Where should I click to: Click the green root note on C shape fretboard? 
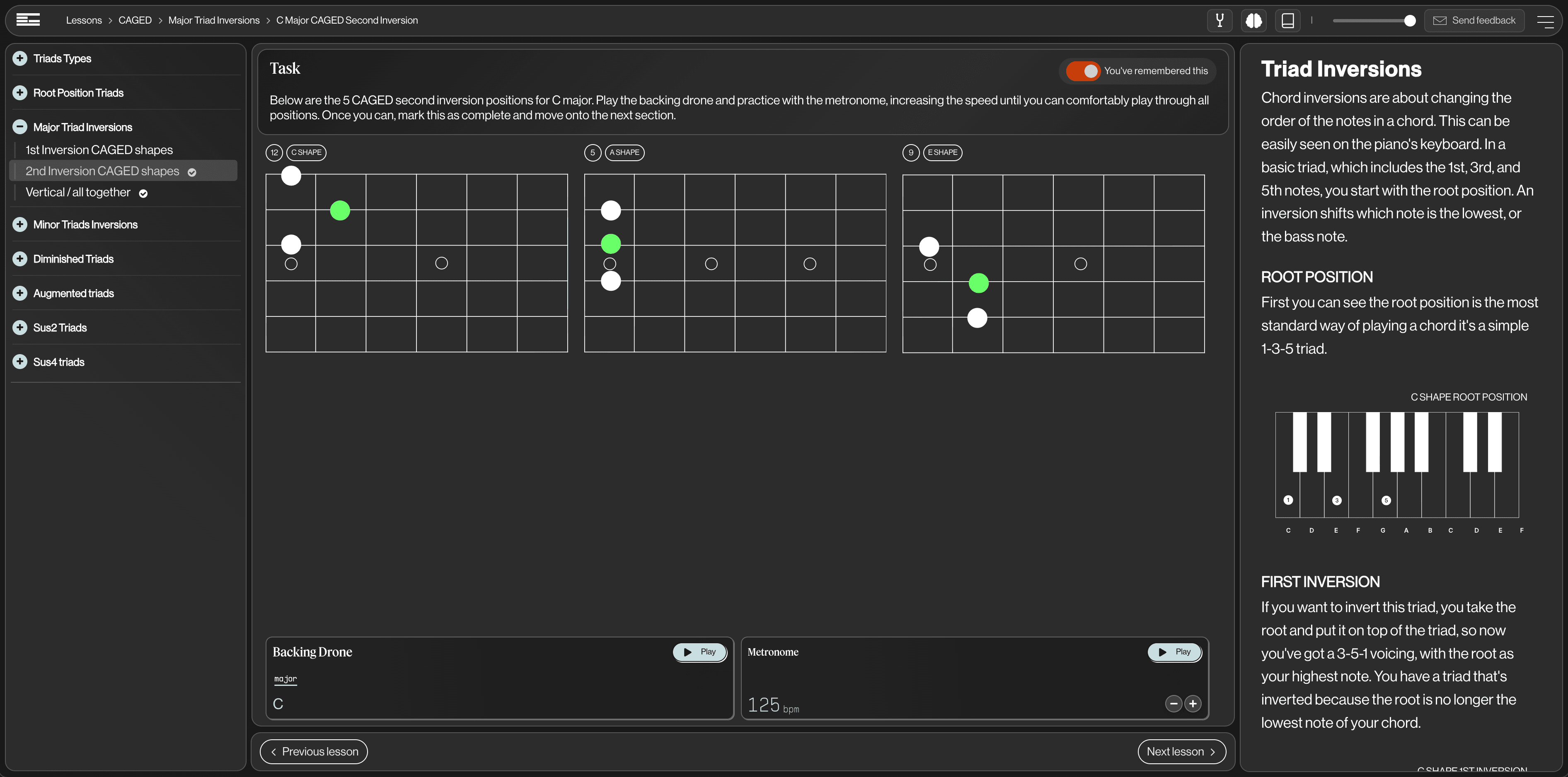pos(340,210)
